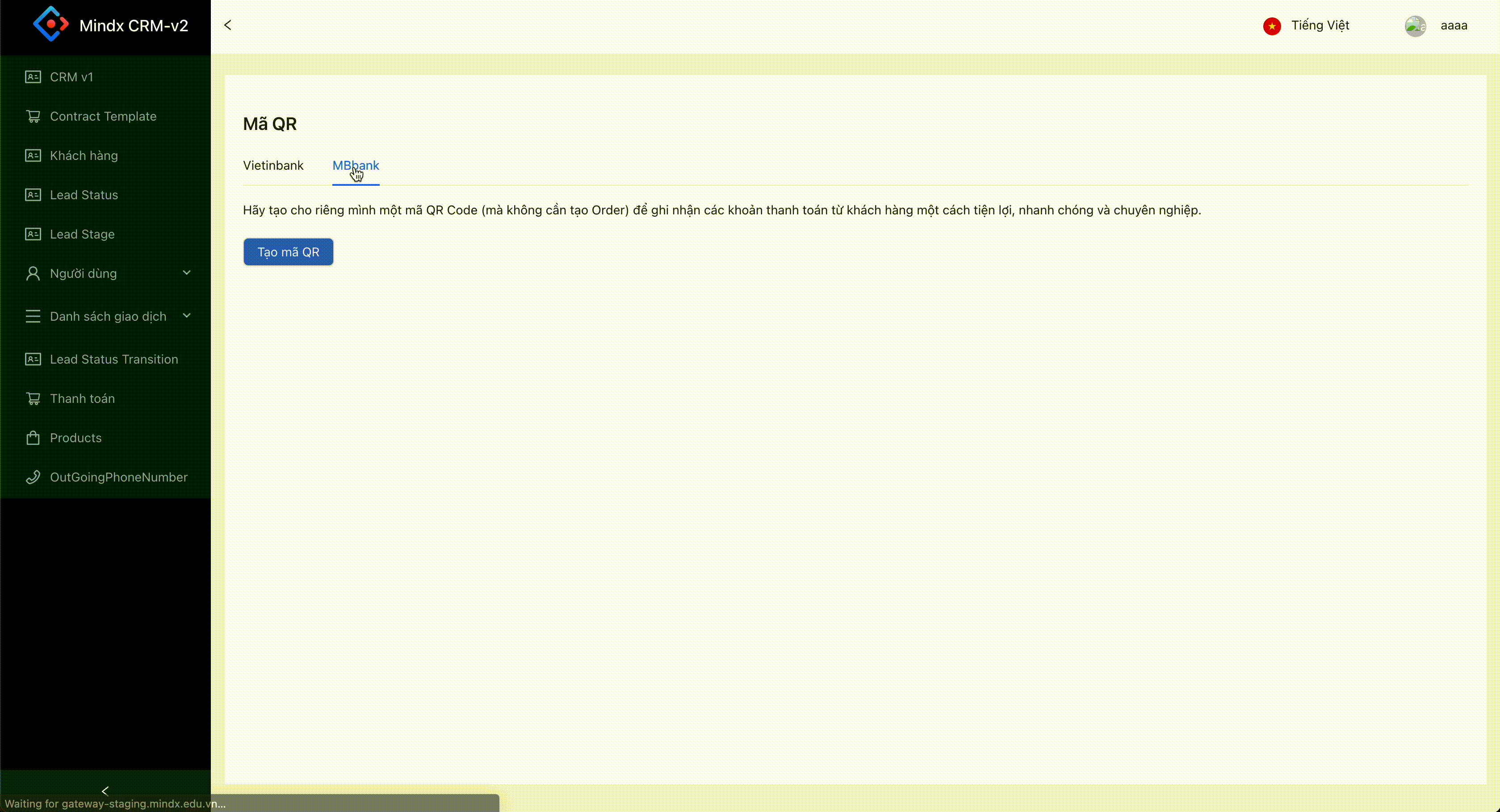Image resolution: width=1500 pixels, height=812 pixels.
Task: Expand the Người dùng submenu chevron
Action: [x=186, y=272]
